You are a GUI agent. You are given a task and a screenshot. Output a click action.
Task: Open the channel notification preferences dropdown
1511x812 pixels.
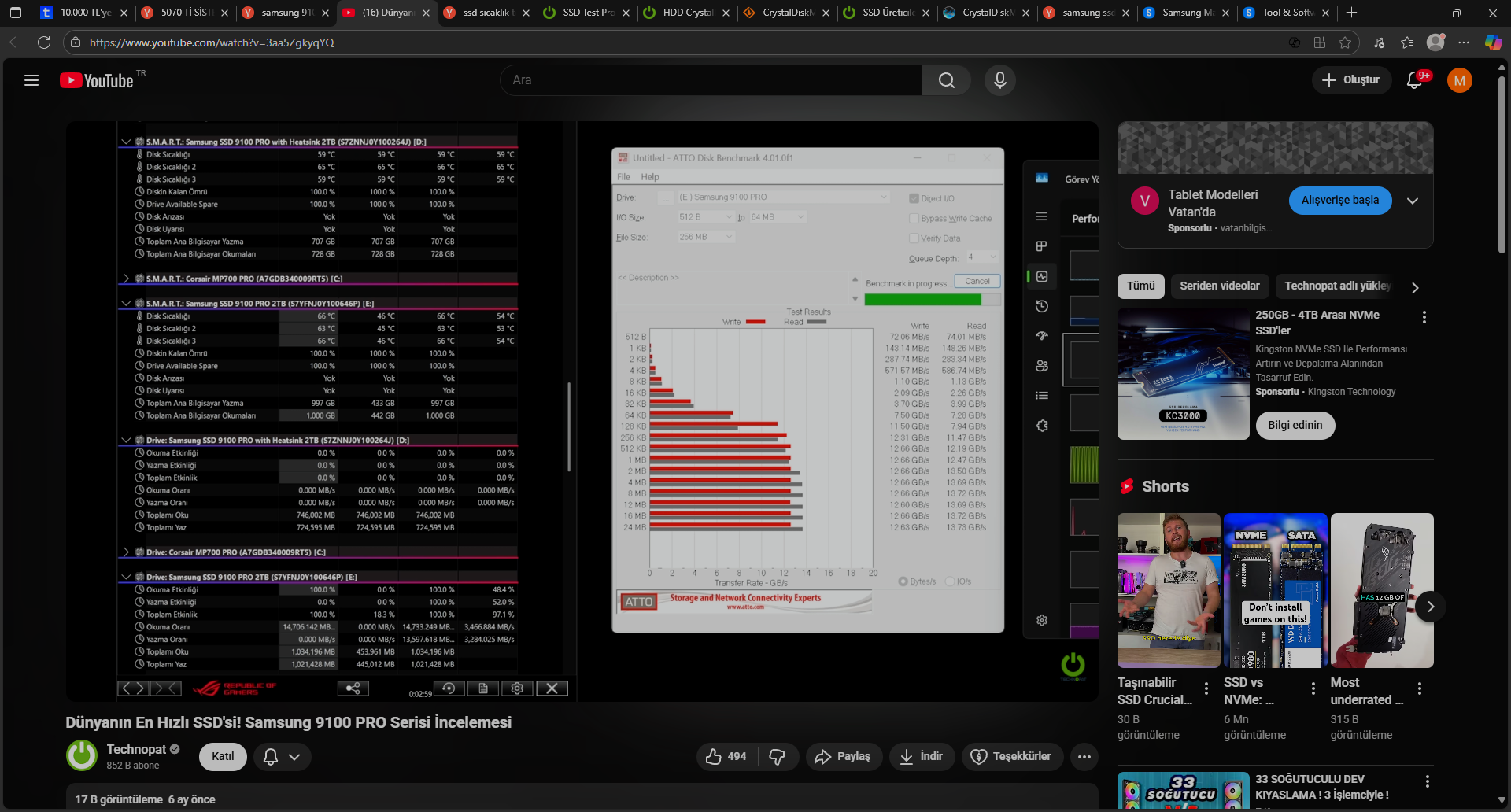[282, 757]
